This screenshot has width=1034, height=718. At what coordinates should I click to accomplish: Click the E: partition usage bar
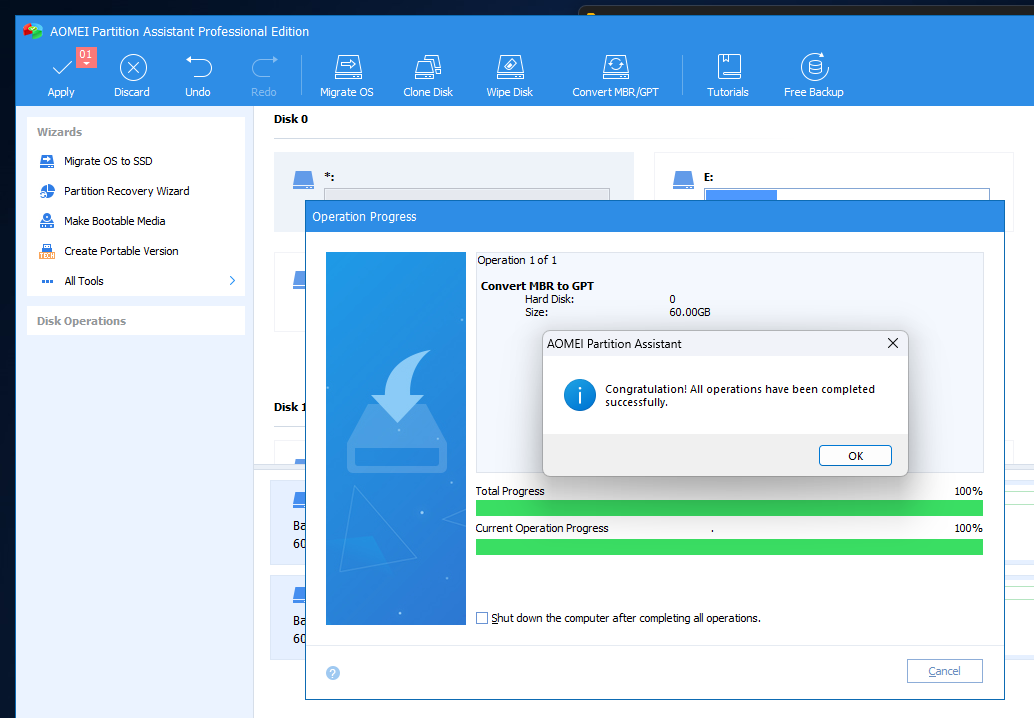click(847, 194)
